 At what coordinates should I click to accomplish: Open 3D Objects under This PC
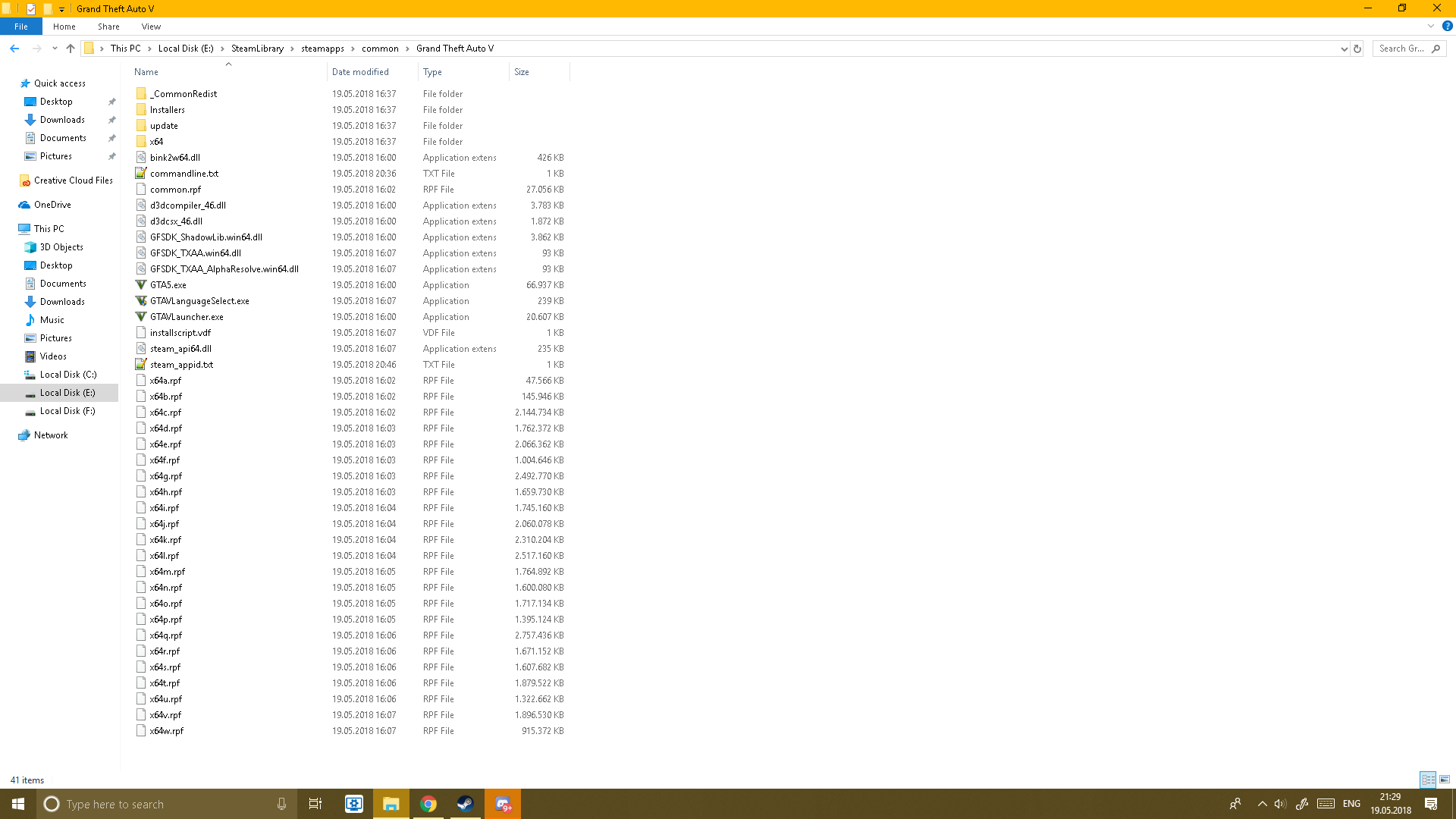61,247
